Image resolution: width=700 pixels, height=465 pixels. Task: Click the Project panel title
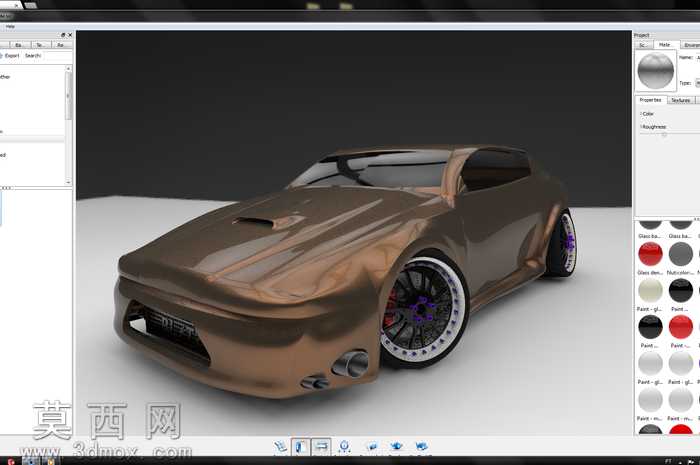point(642,35)
